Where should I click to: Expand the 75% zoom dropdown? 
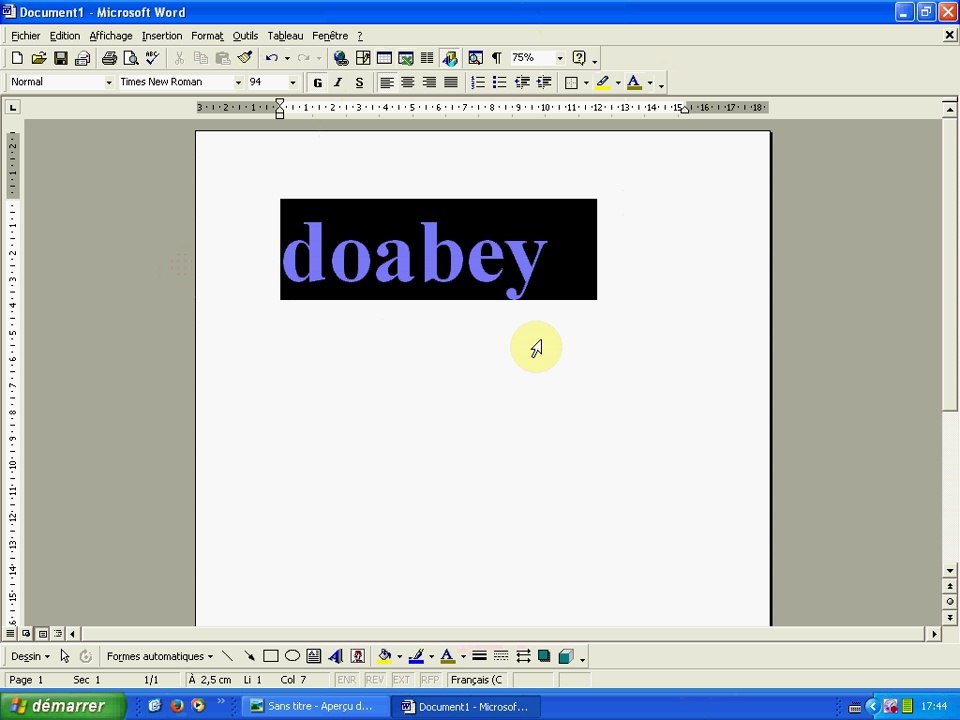tap(560, 58)
